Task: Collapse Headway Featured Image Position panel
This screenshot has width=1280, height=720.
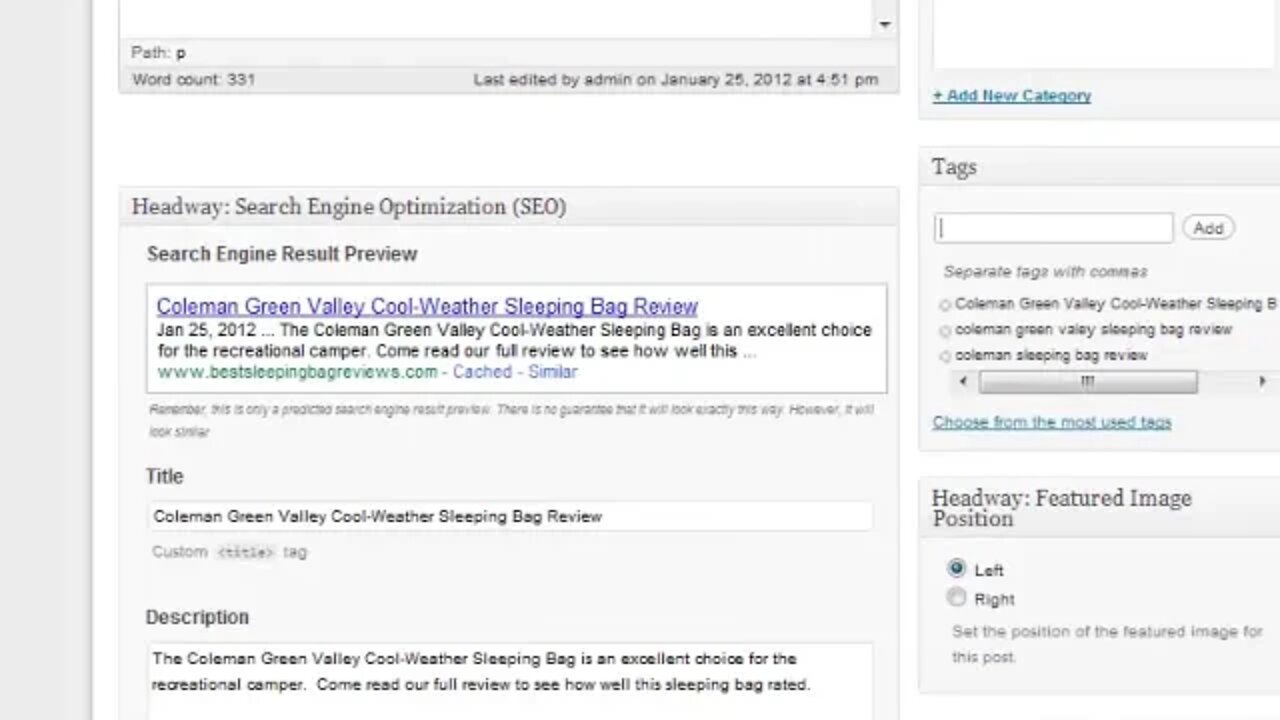Action: click(1100, 508)
